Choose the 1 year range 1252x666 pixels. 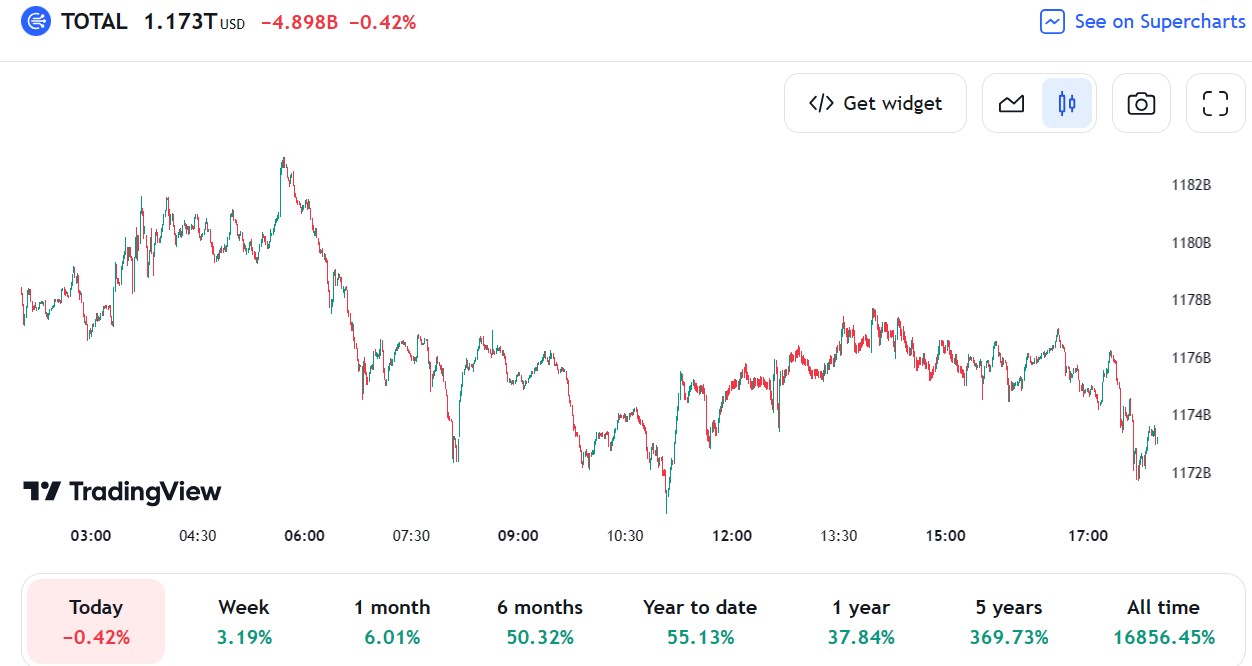coord(861,621)
